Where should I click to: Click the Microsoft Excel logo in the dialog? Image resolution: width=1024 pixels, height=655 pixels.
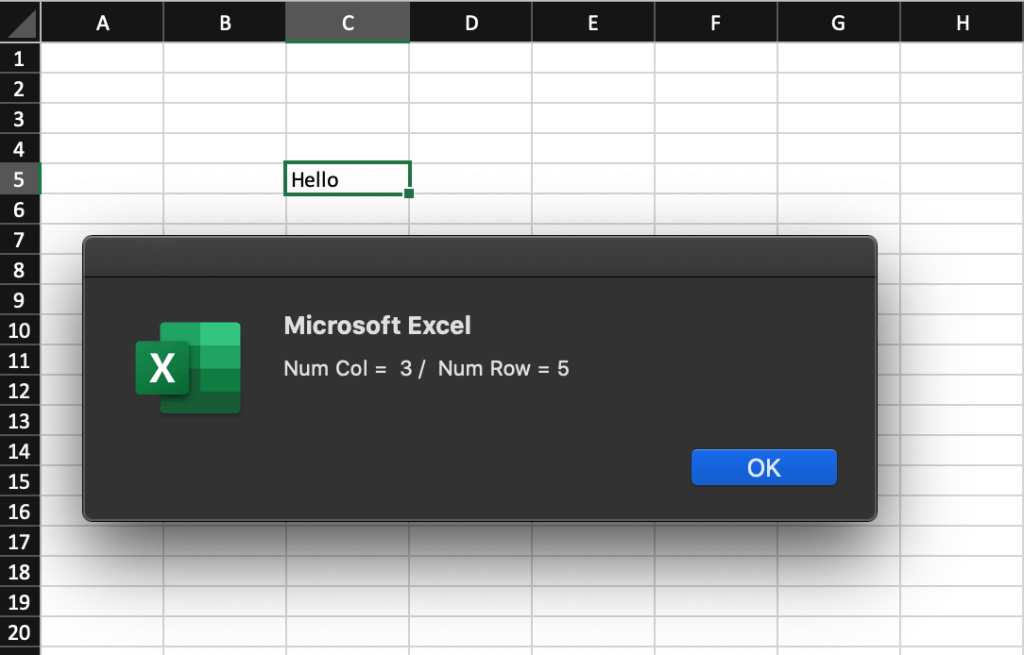[x=187, y=367]
